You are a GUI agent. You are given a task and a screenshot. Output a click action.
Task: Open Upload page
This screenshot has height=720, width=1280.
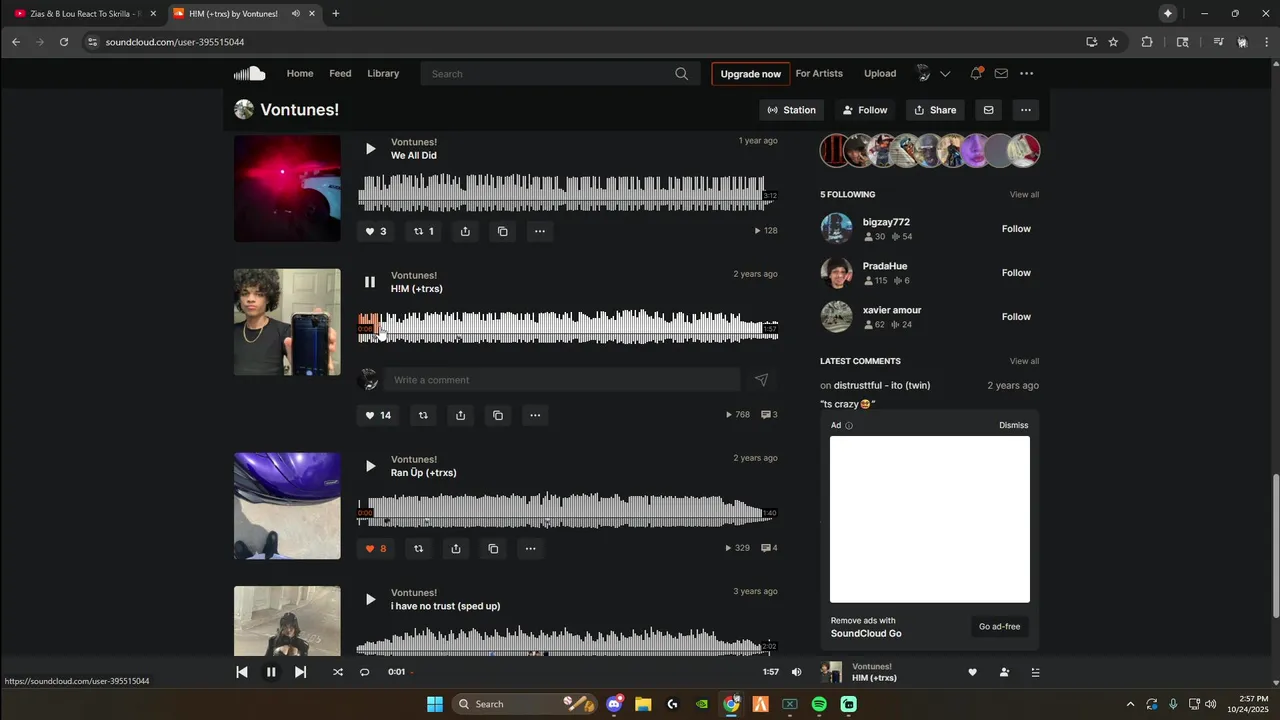880,74
